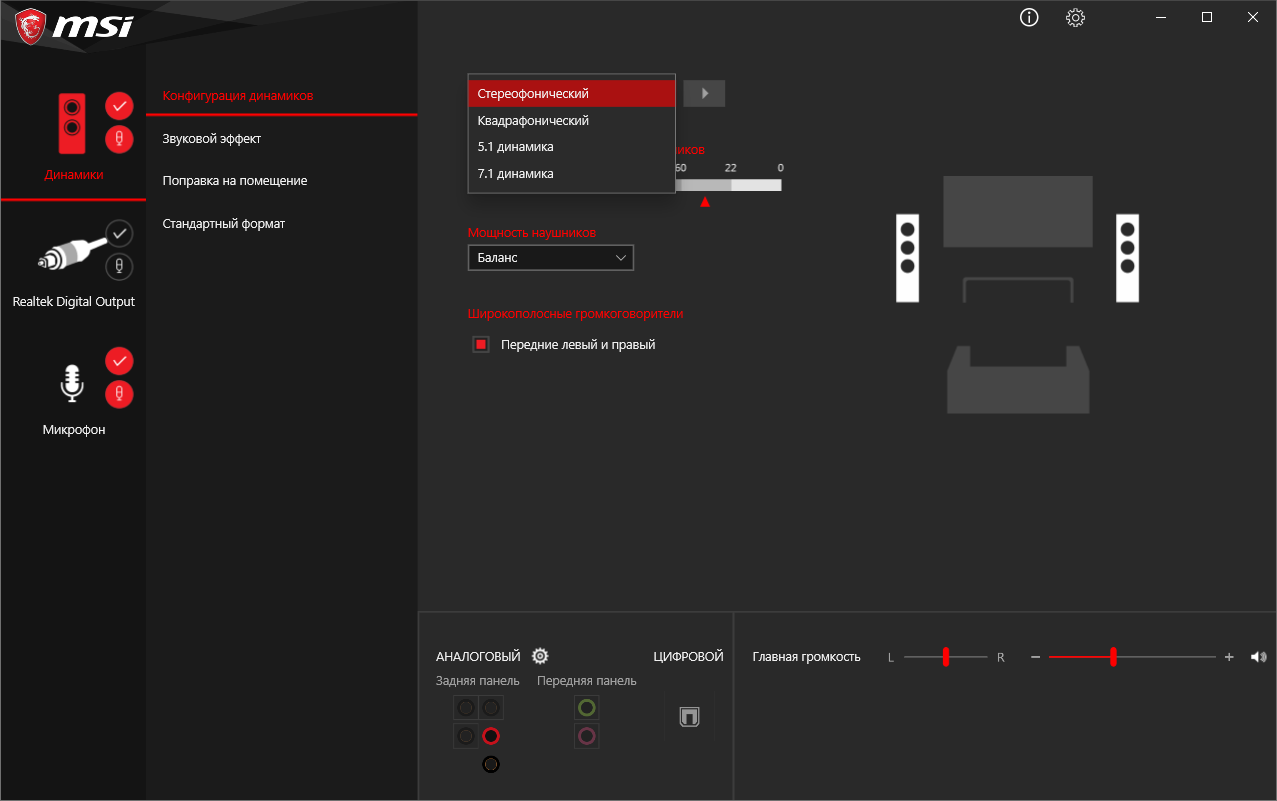Toggle default device checkmark for Микрофон
This screenshot has height=801, width=1277.
119,360
